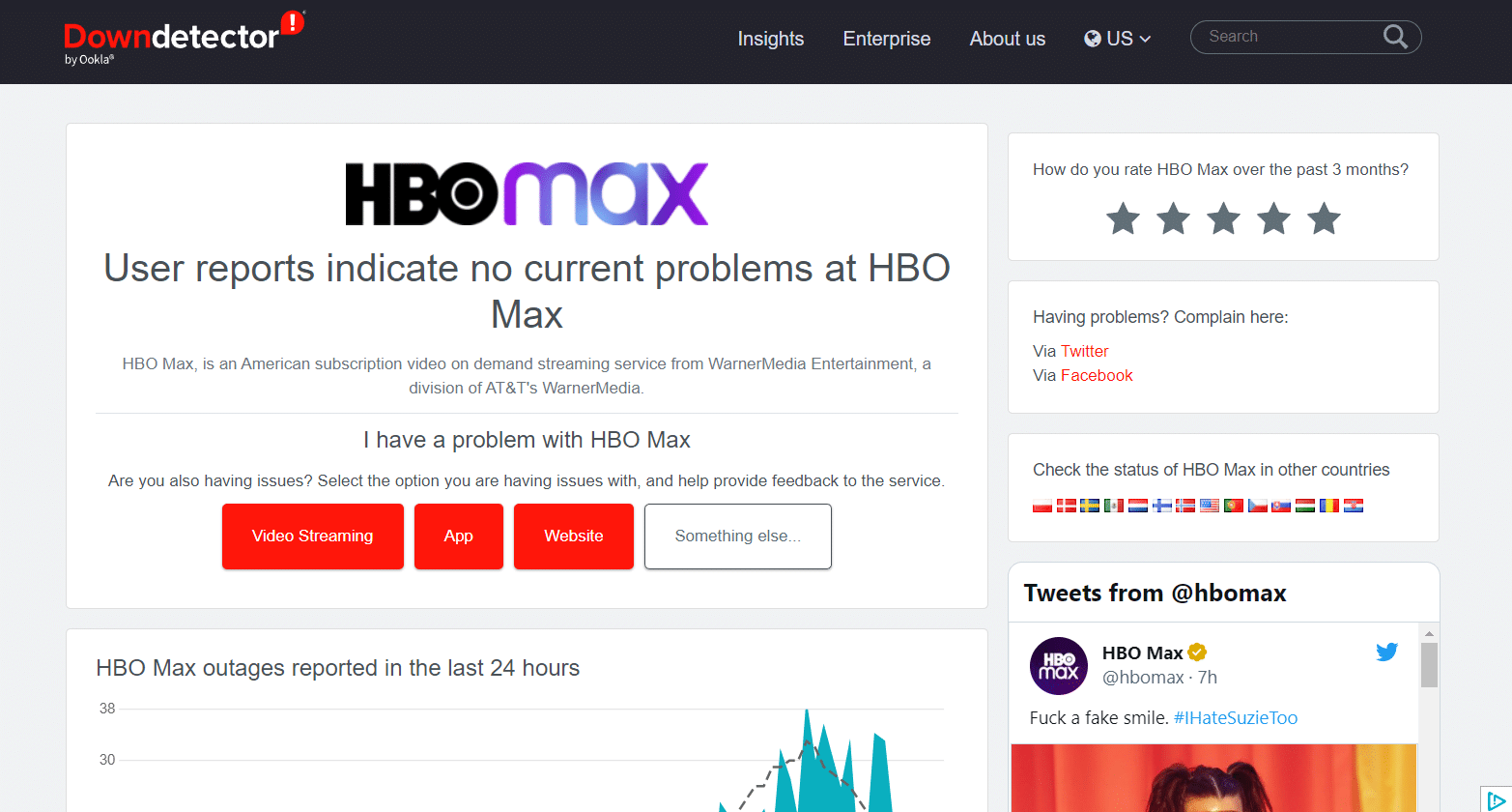
Task: Complain via Twitter link
Action: pos(1084,351)
